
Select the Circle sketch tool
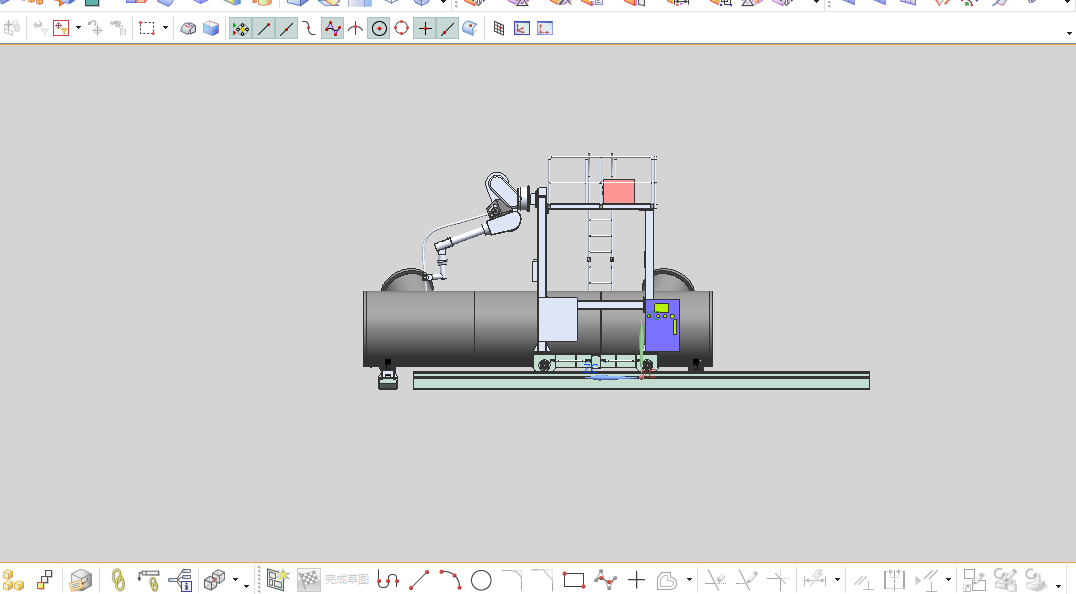[481, 580]
